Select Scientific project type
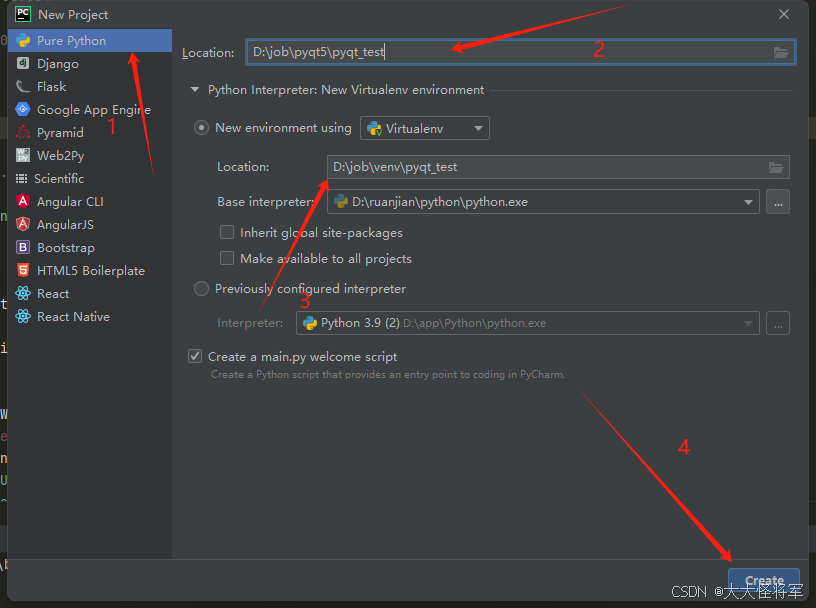This screenshot has width=816, height=608. [90, 178]
